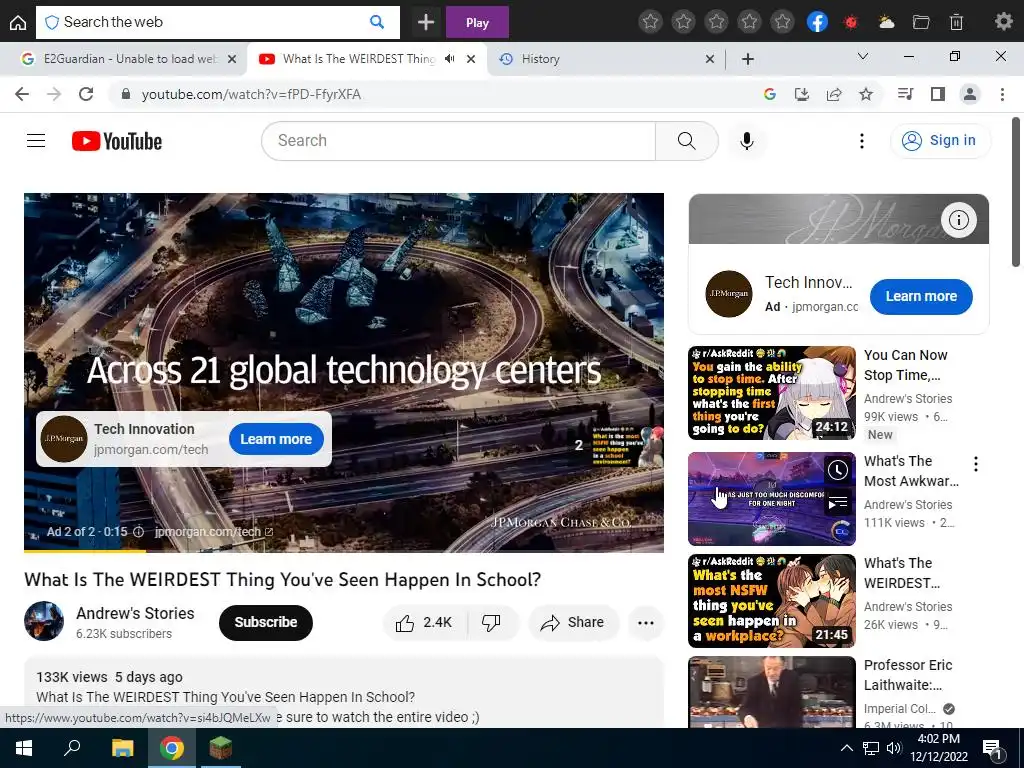The image size is (1024, 768).
Task: Open the settings gear icon
Action: (1003, 22)
